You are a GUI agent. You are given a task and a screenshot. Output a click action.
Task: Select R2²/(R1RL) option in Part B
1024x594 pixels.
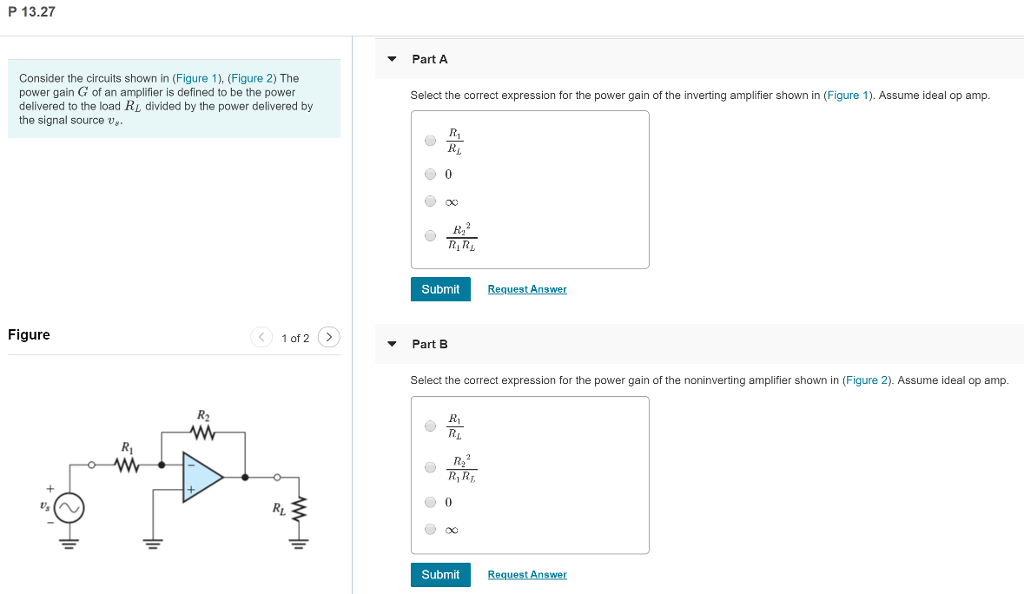coord(430,466)
